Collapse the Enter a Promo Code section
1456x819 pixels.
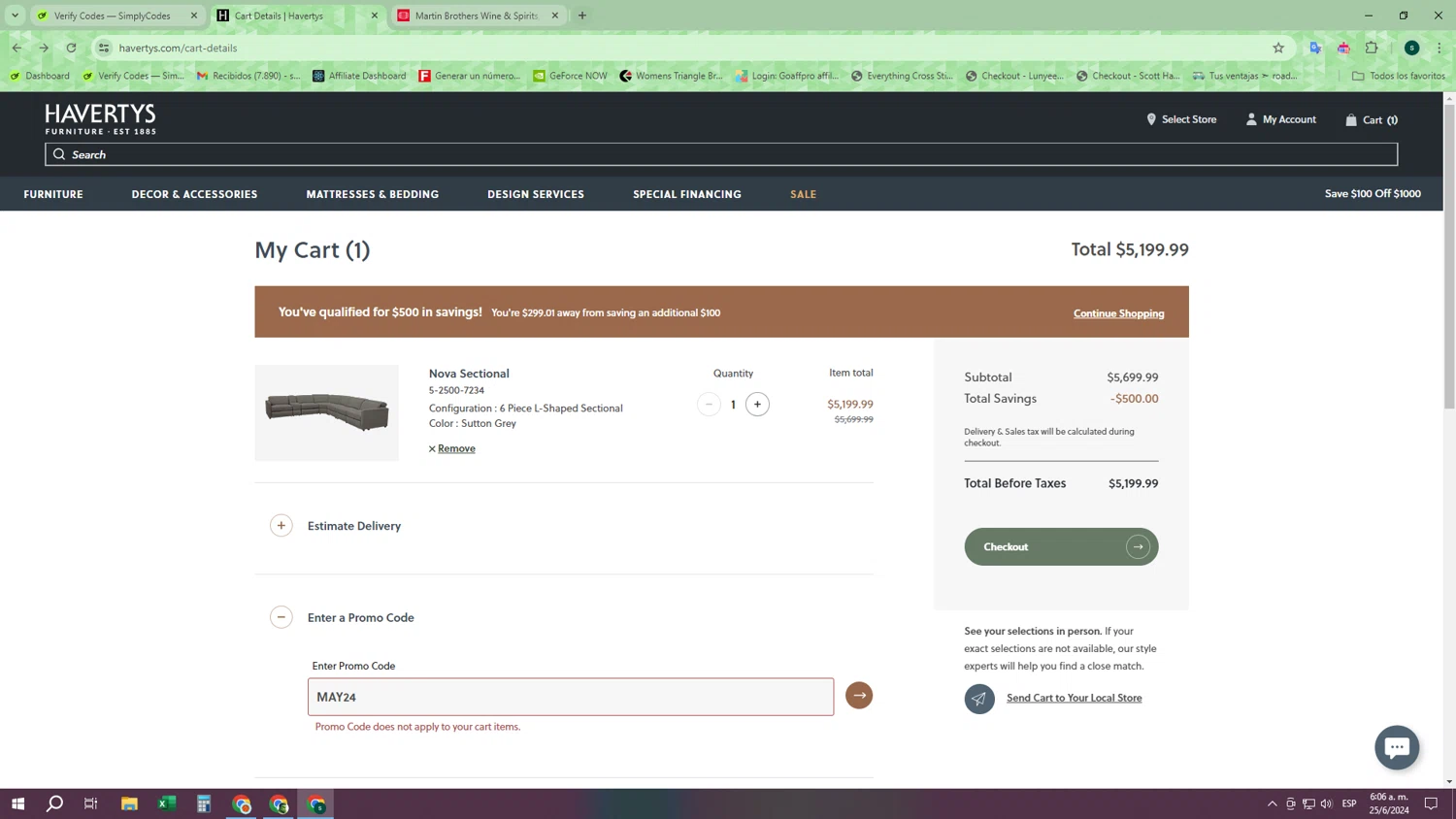tap(281, 617)
